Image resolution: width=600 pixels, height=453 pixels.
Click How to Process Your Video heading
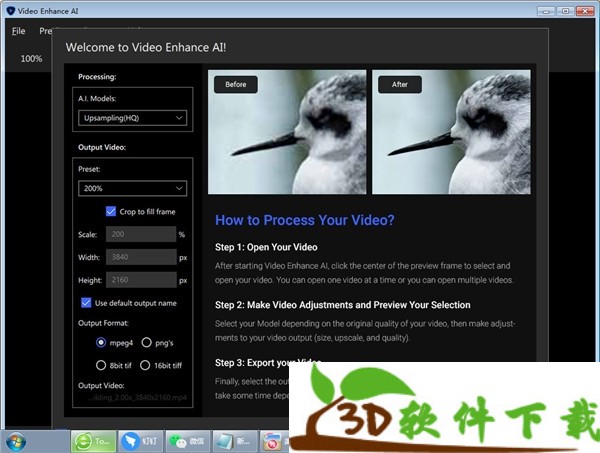[x=305, y=220]
